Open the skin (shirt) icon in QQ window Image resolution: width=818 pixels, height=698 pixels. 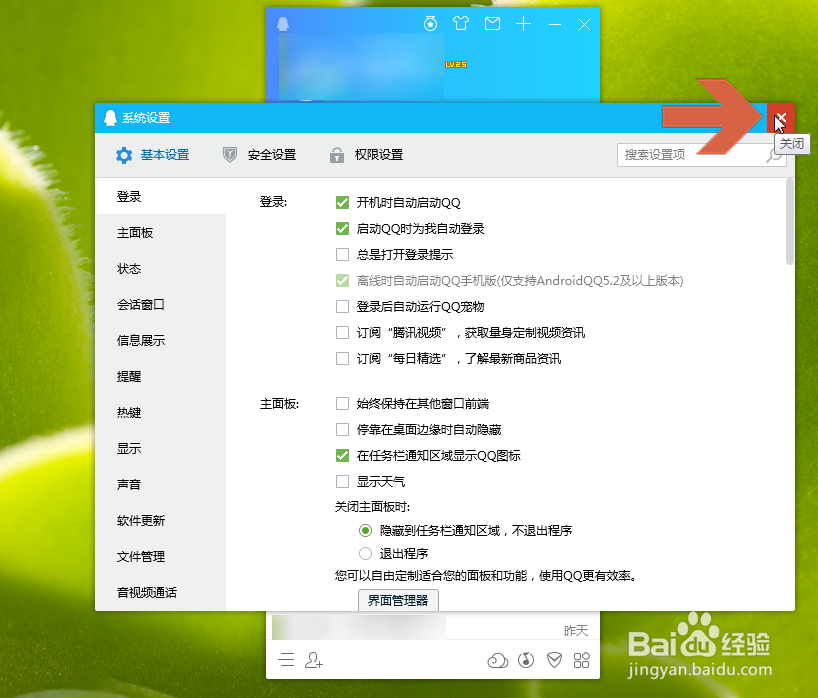tap(461, 23)
